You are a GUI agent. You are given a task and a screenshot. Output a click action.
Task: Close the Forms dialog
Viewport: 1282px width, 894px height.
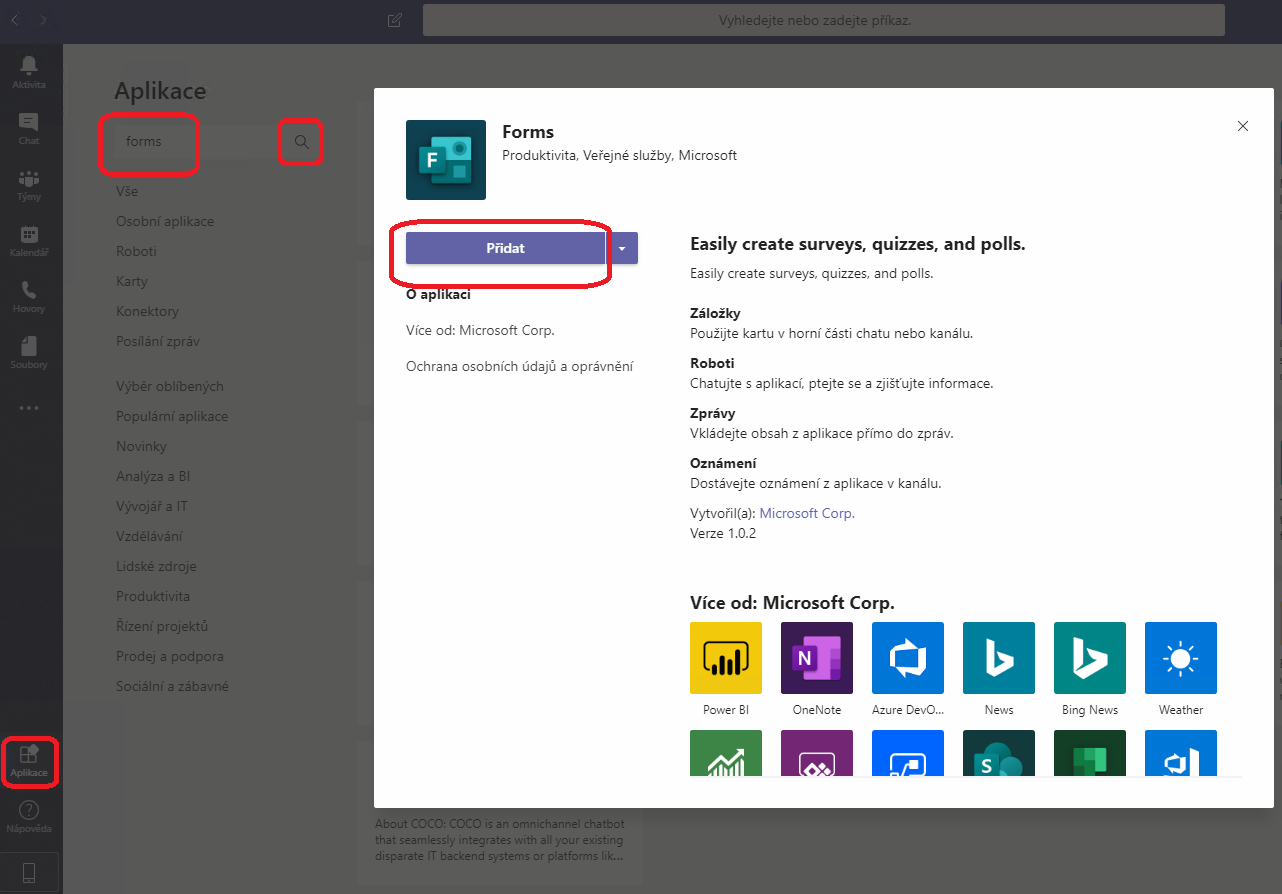coord(1243,126)
